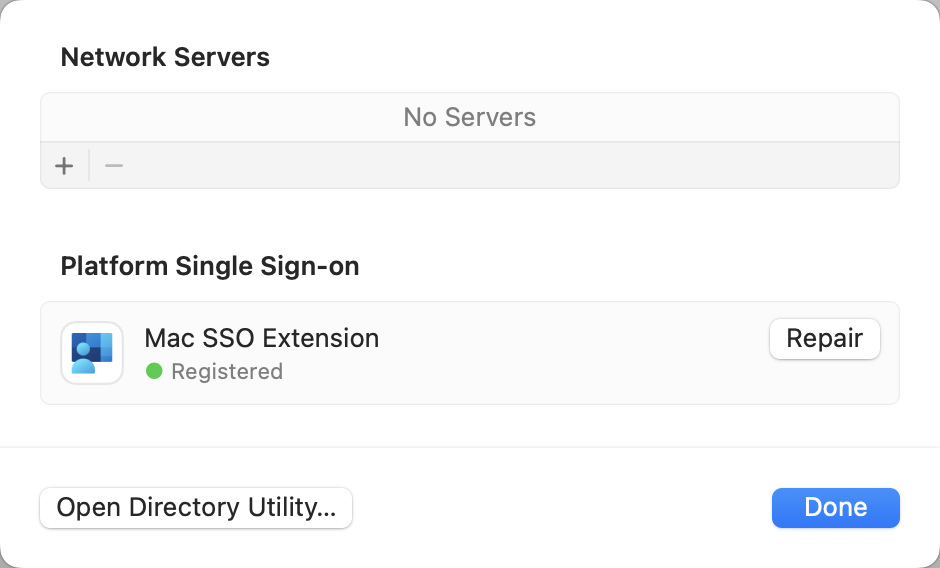Select the Mac SSO Extension app icon
Screen dimensions: 940x568
(x=92, y=353)
